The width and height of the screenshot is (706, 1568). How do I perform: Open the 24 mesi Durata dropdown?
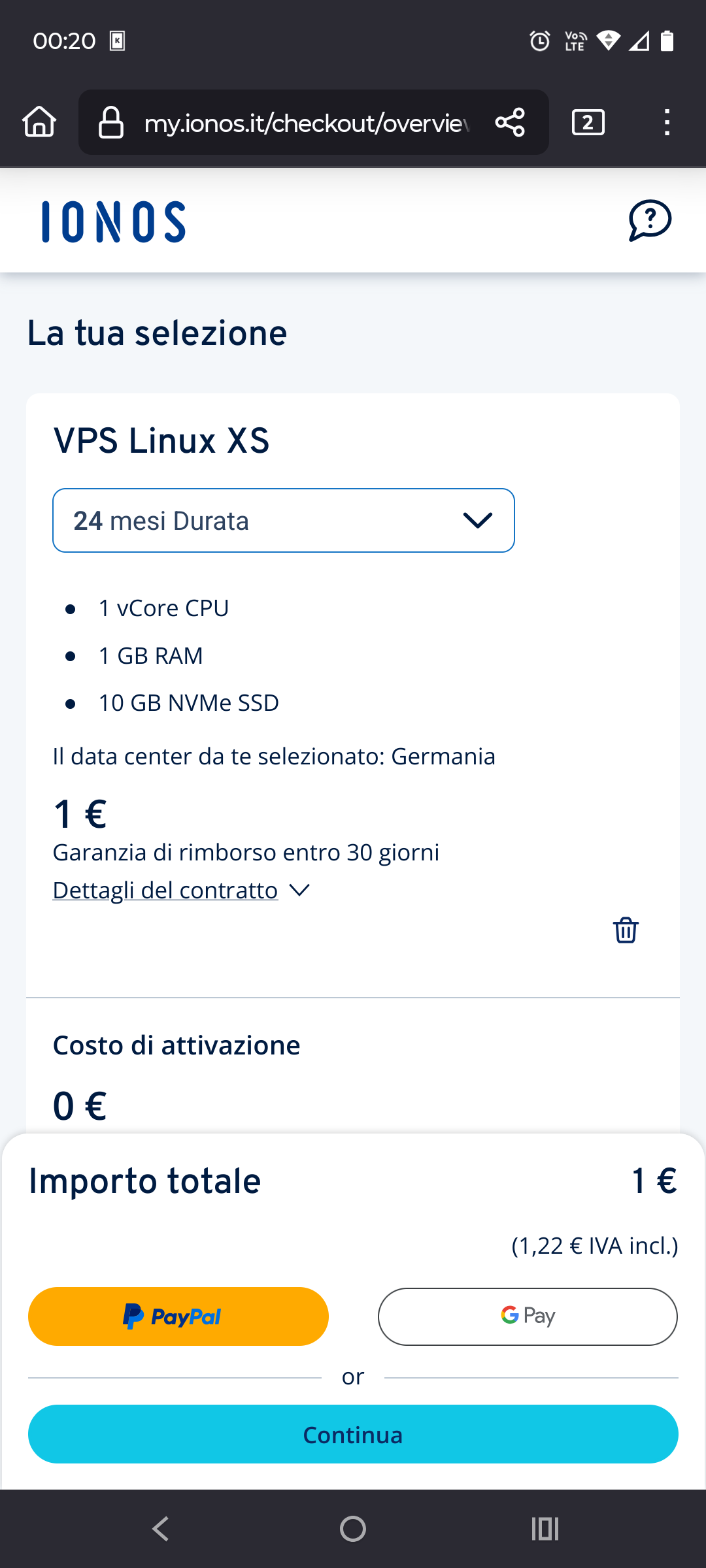coord(284,521)
